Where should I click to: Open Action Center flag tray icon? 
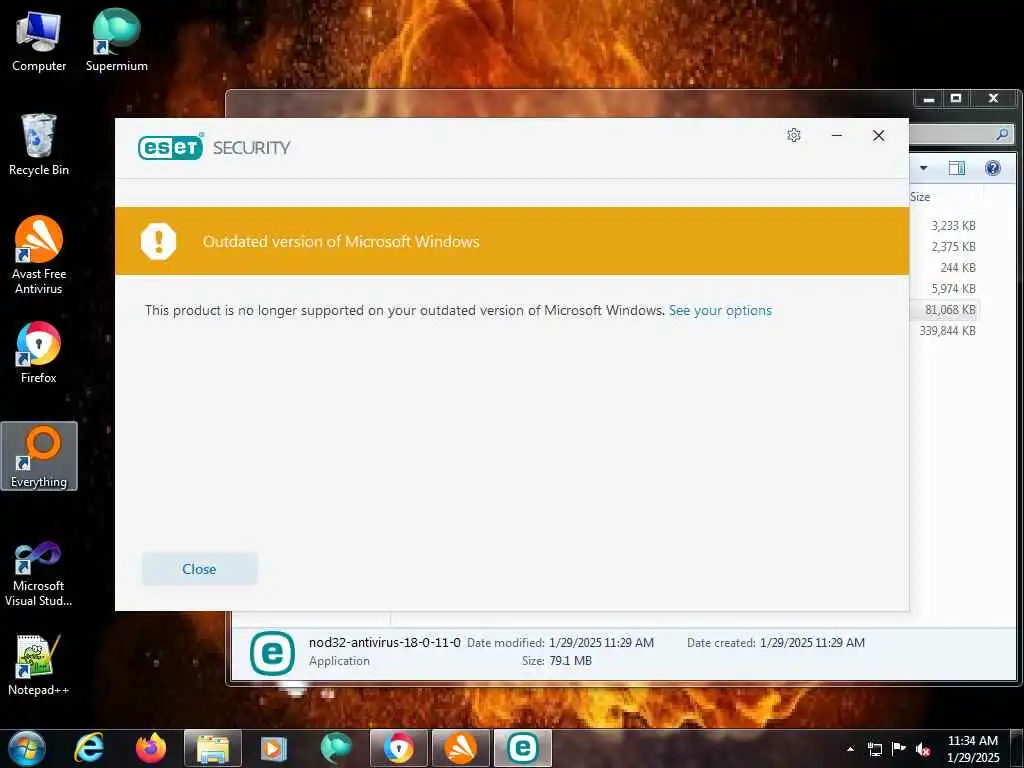899,748
